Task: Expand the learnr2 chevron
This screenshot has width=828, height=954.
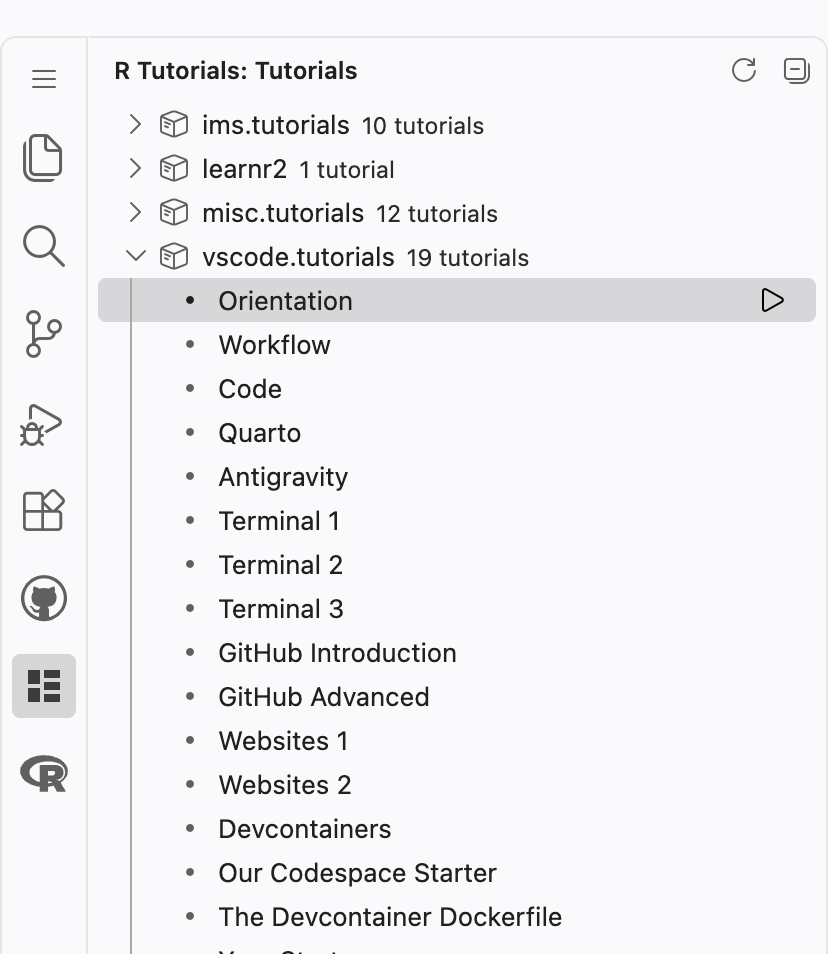Action: [135, 169]
